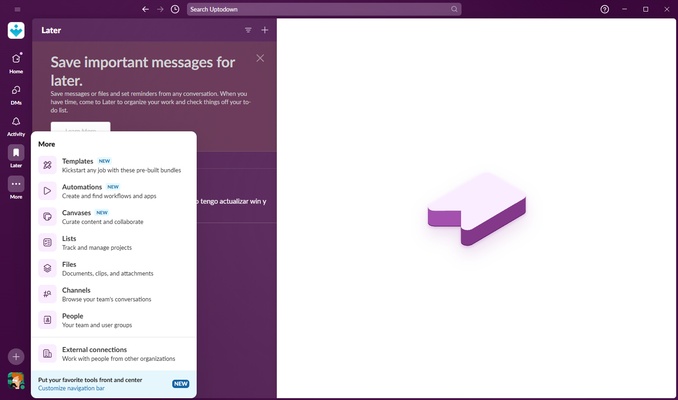Image resolution: width=678 pixels, height=400 pixels.
Task: Navigate forward with right arrow
Action: click(x=160, y=9)
